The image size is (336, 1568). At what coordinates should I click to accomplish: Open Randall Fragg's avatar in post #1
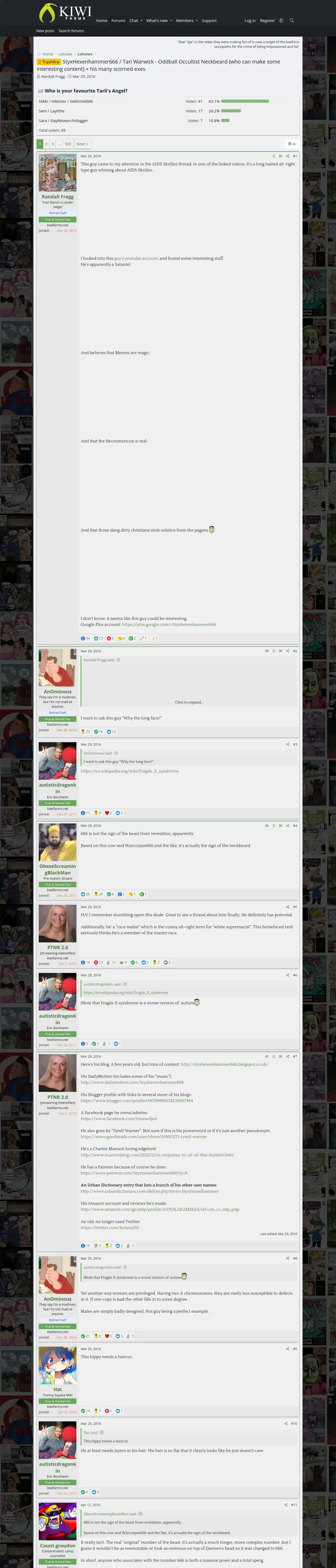(57, 173)
